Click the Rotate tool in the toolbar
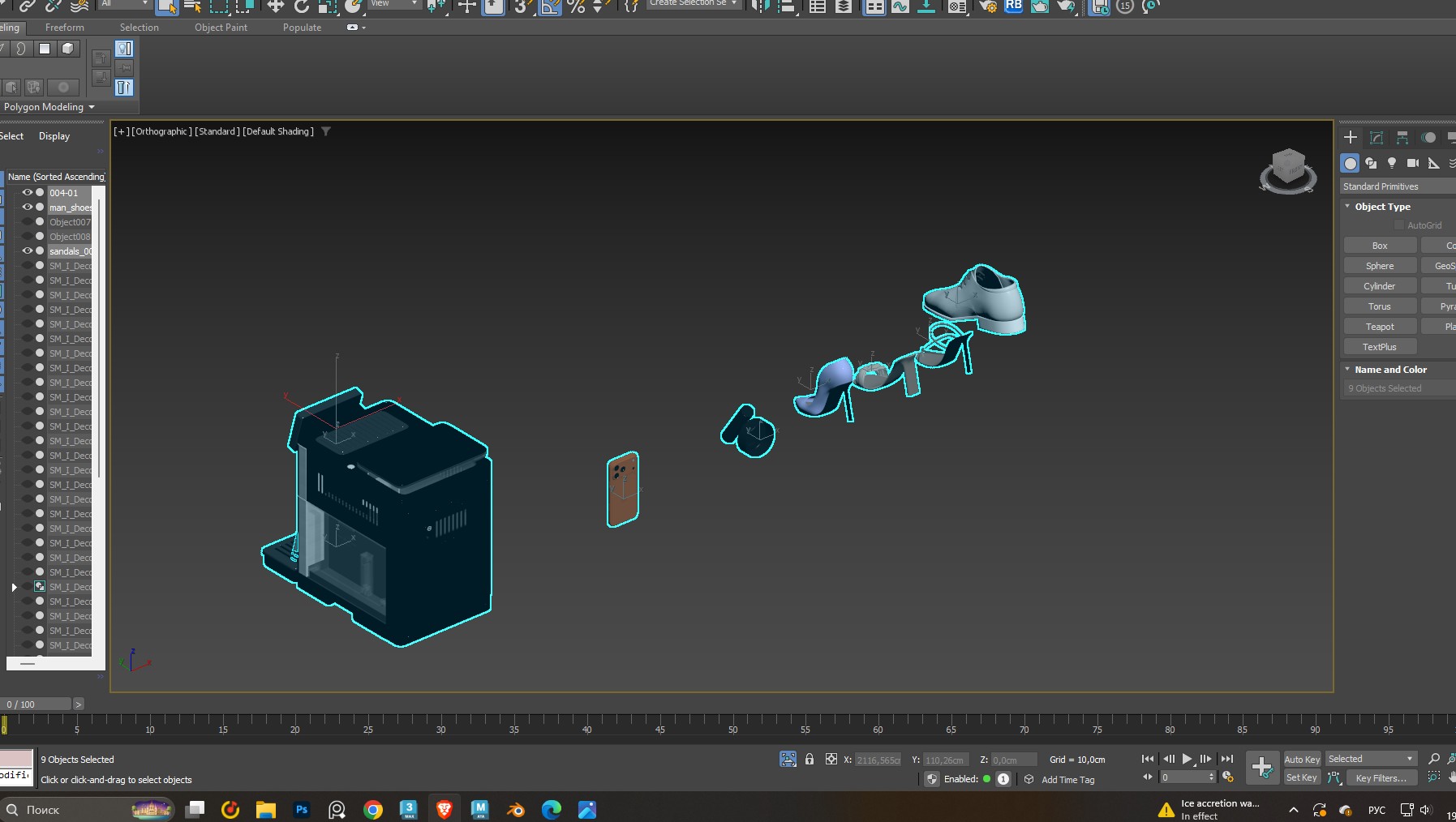1456x822 pixels. click(x=302, y=6)
